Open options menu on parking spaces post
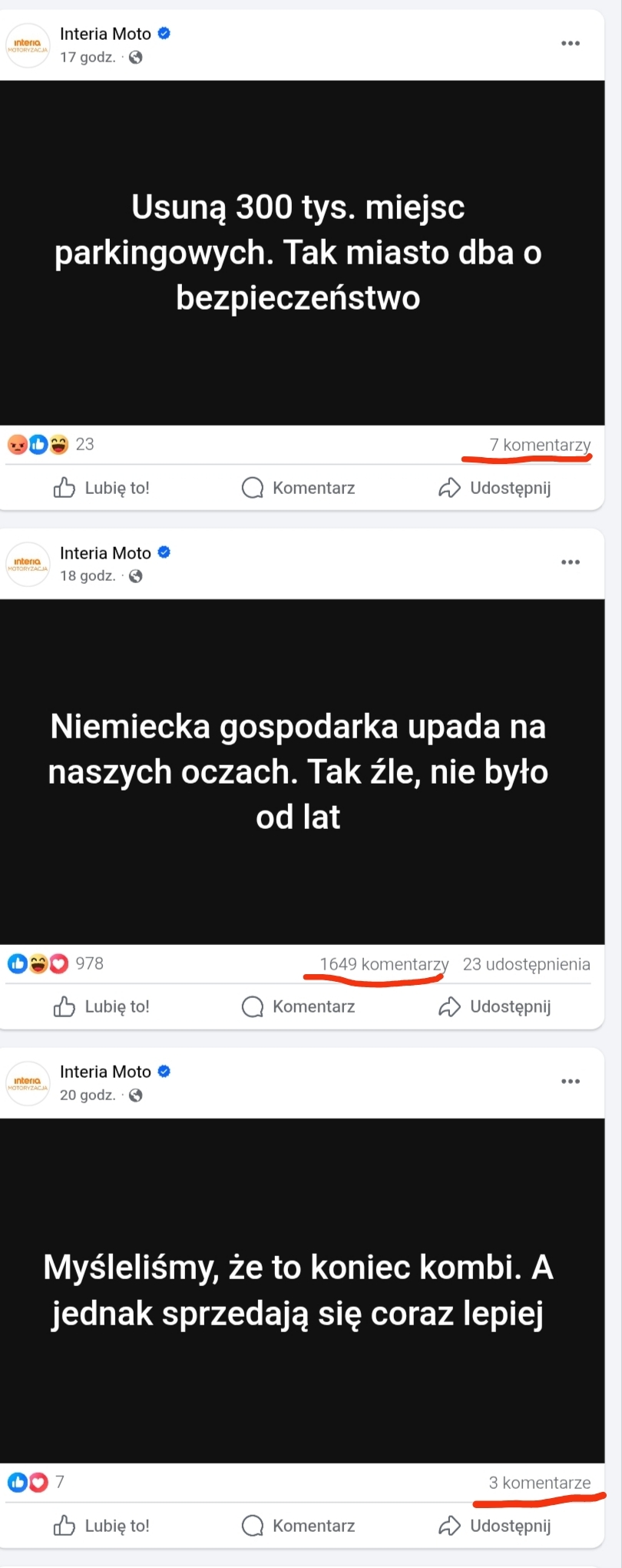Viewport: 622px width, 1568px height. tap(571, 43)
